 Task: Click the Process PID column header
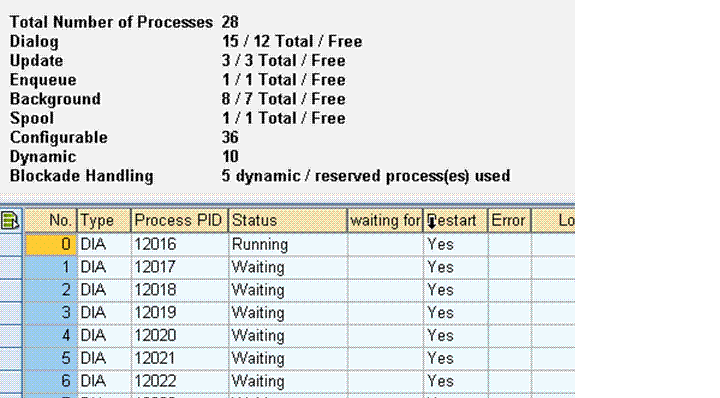point(180,220)
